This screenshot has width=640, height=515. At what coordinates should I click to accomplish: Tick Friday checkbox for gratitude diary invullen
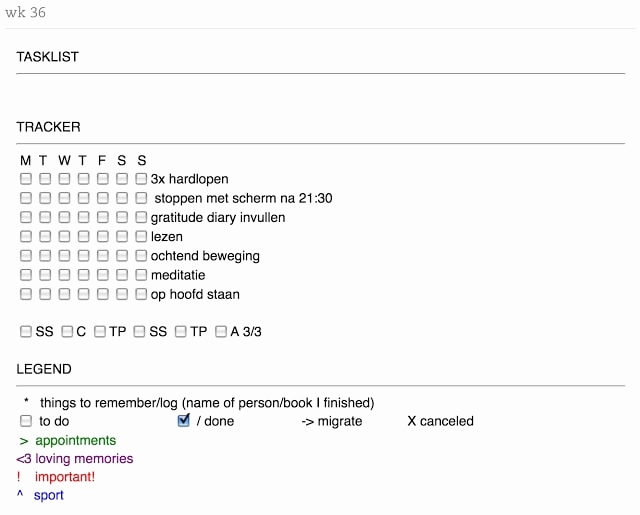point(102,217)
